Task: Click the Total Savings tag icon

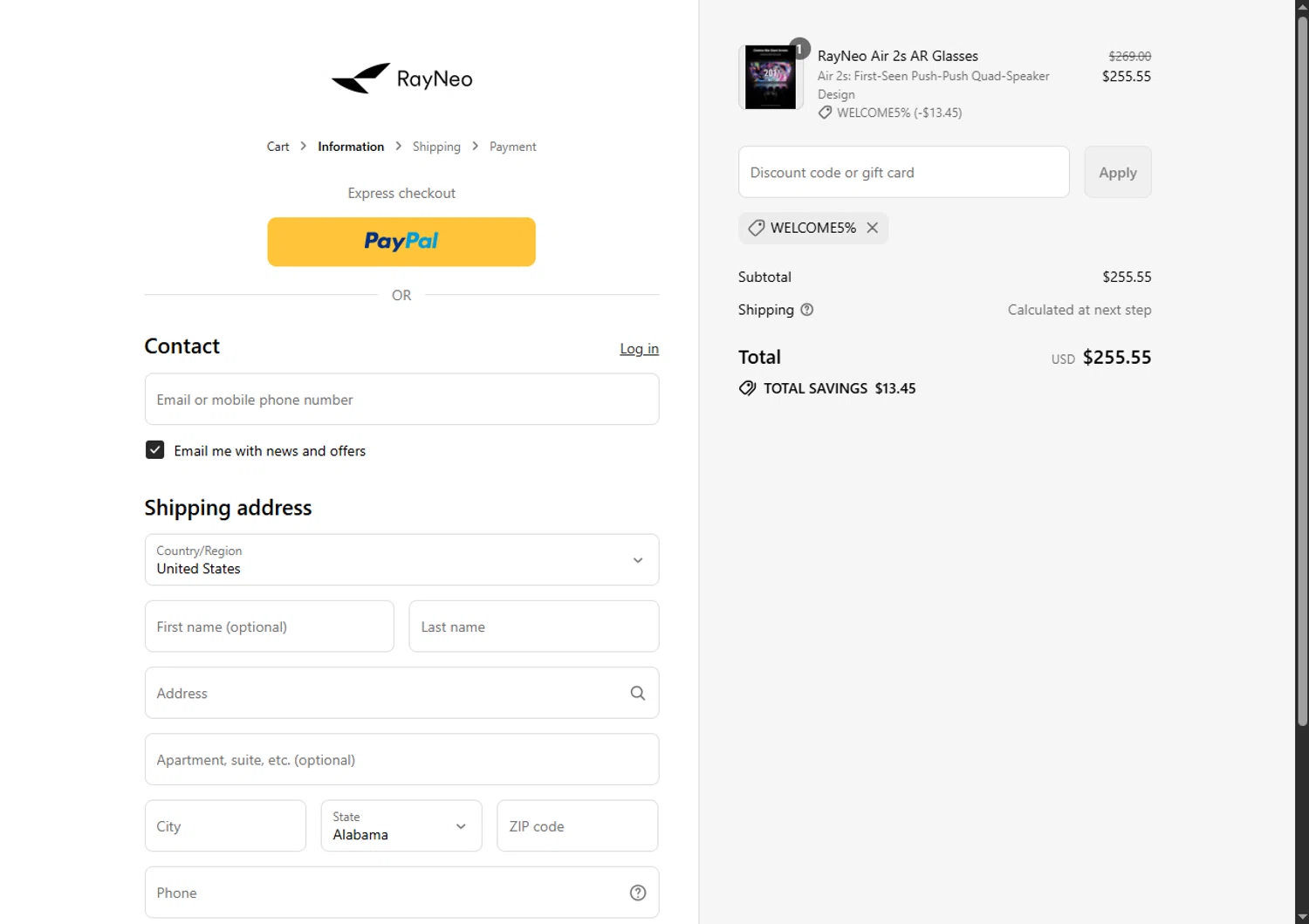Action: pos(747,388)
